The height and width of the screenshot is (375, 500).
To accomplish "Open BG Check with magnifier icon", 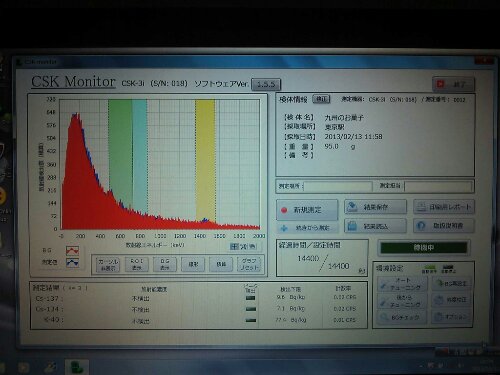I will pyautogui.click(x=402, y=317).
